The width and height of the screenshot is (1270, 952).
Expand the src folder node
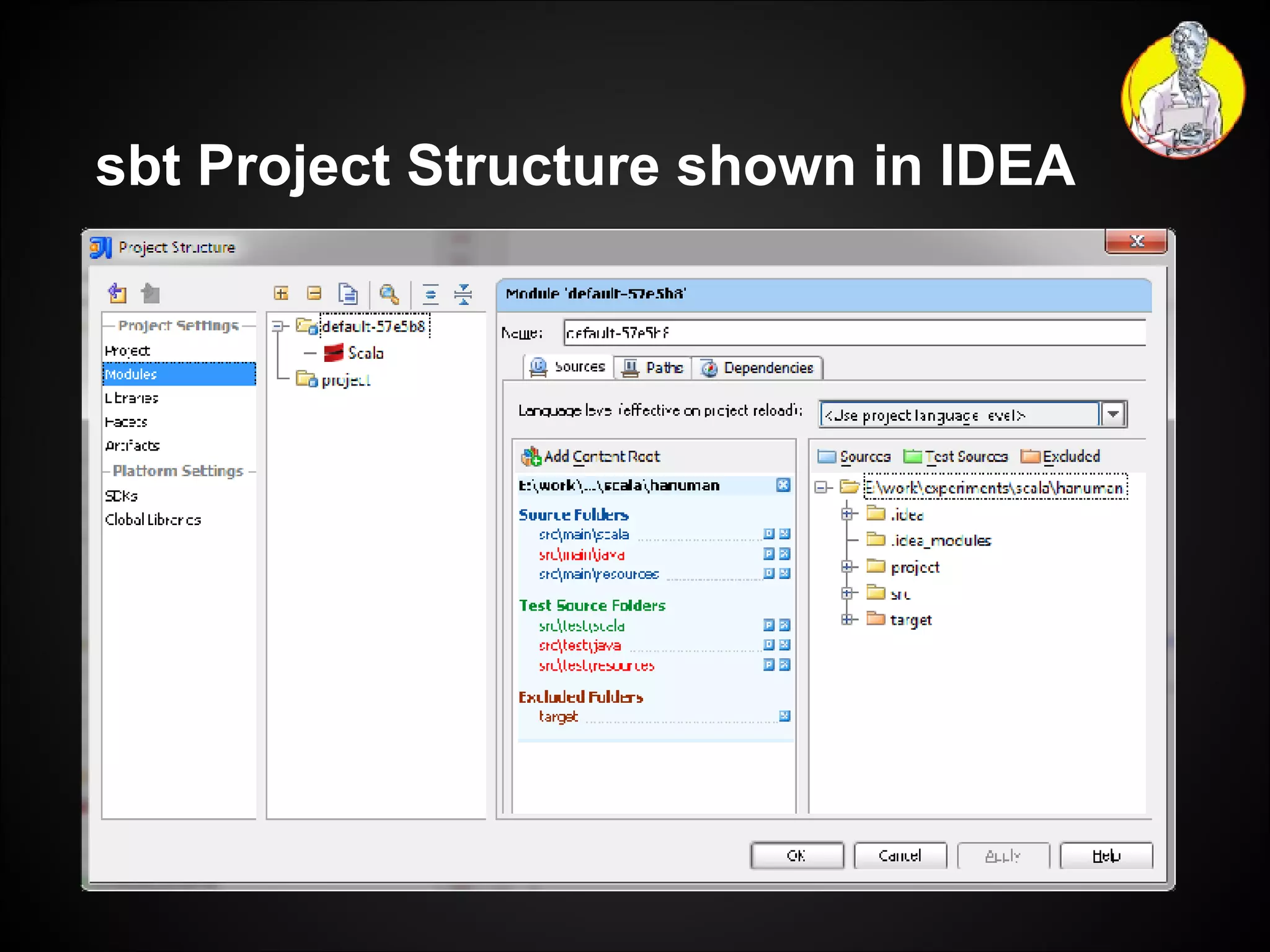pyautogui.click(x=848, y=593)
